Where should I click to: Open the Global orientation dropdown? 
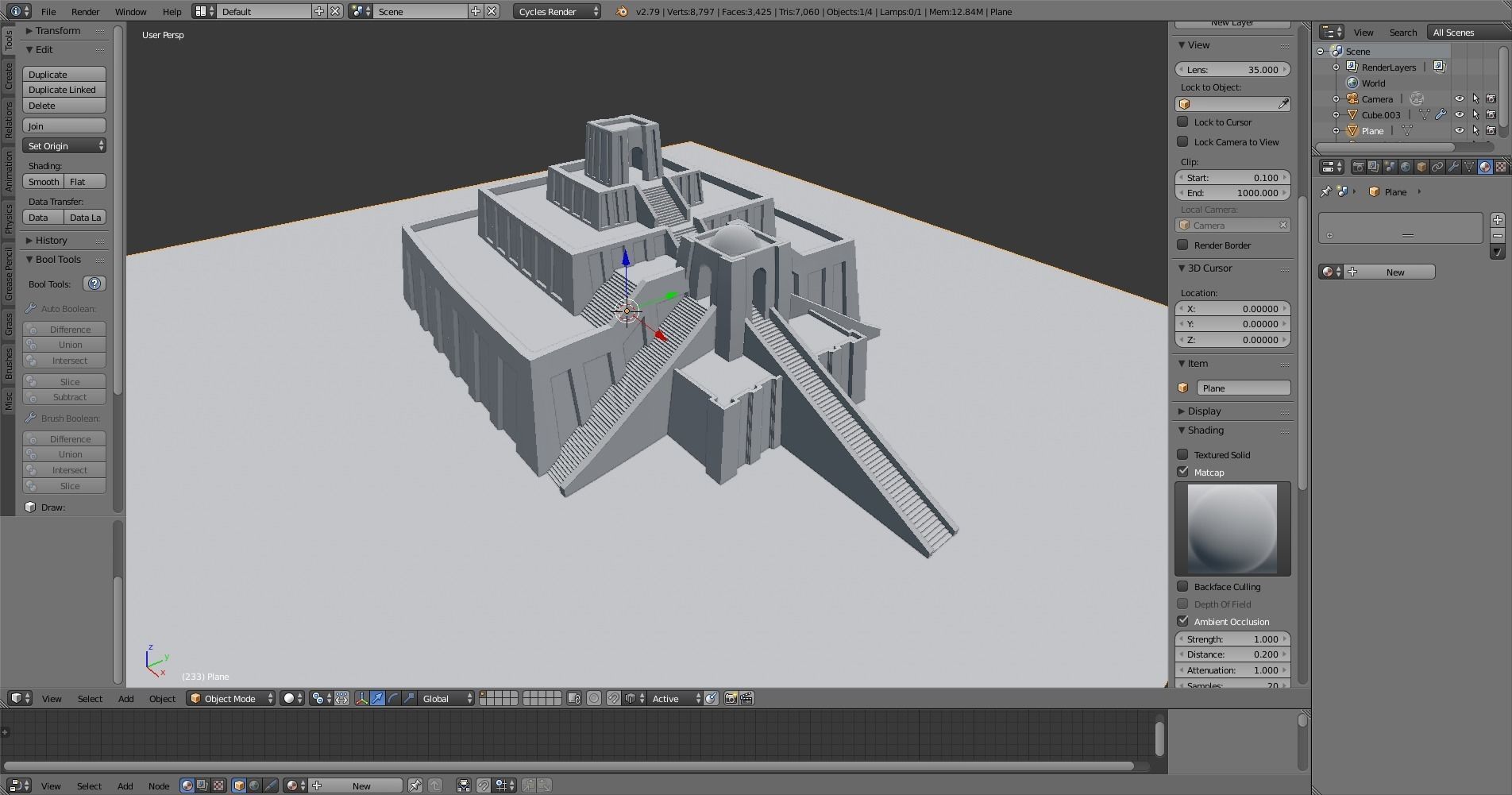click(x=447, y=698)
